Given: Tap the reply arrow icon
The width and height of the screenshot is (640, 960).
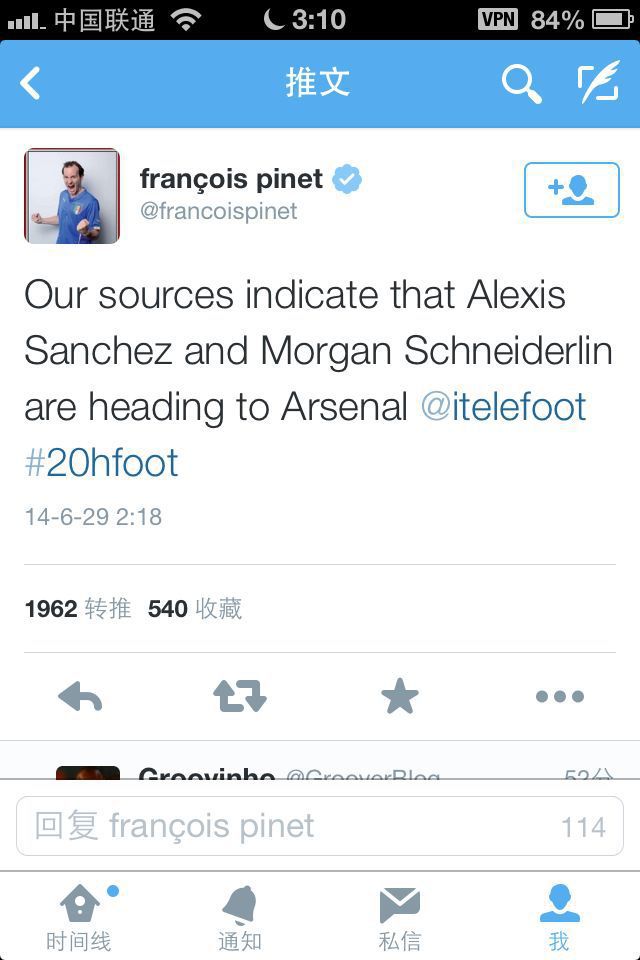Looking at the screenshot, I should pos(80,697).
